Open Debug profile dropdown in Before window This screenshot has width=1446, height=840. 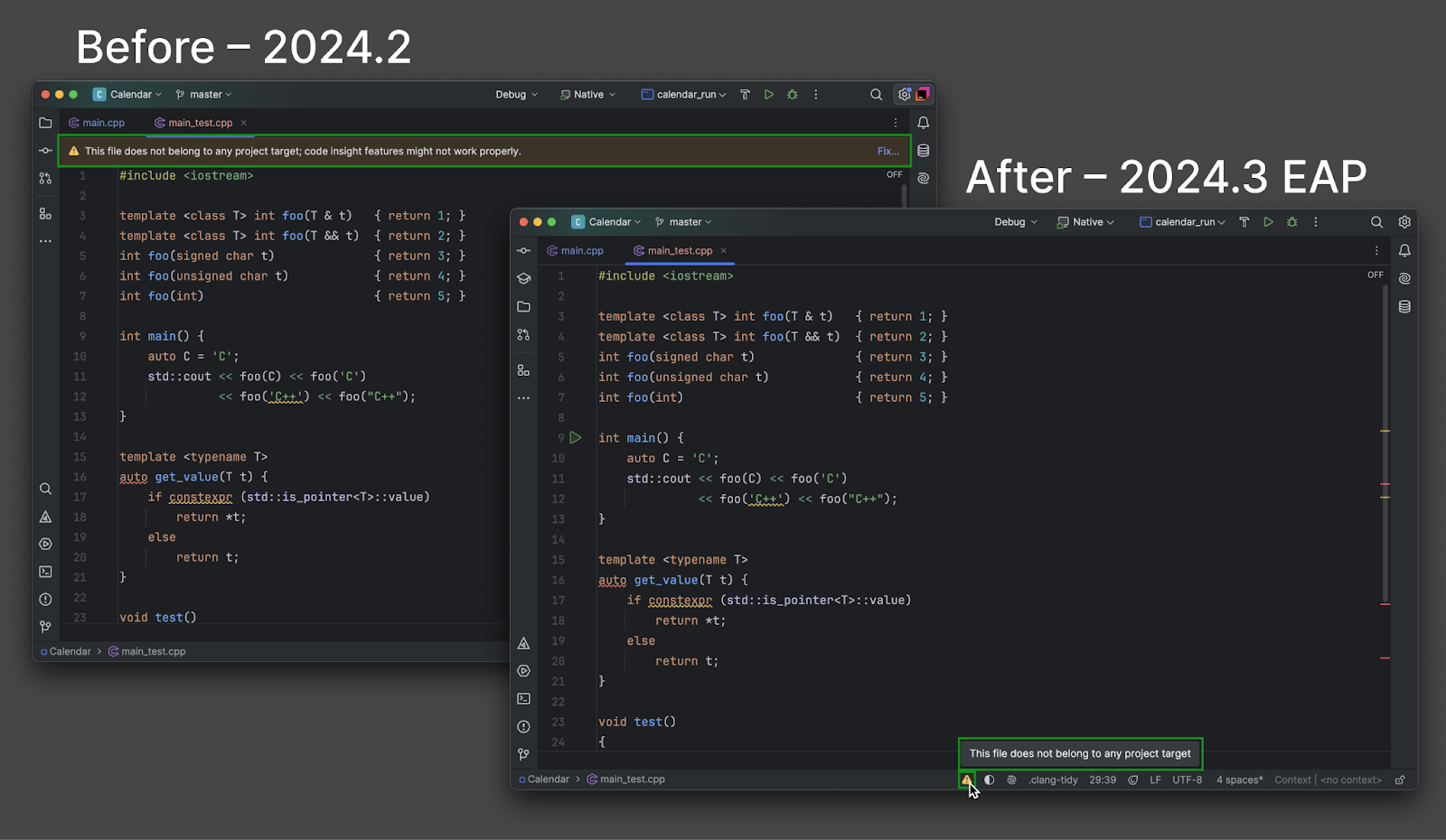click(x=517, y=94)
